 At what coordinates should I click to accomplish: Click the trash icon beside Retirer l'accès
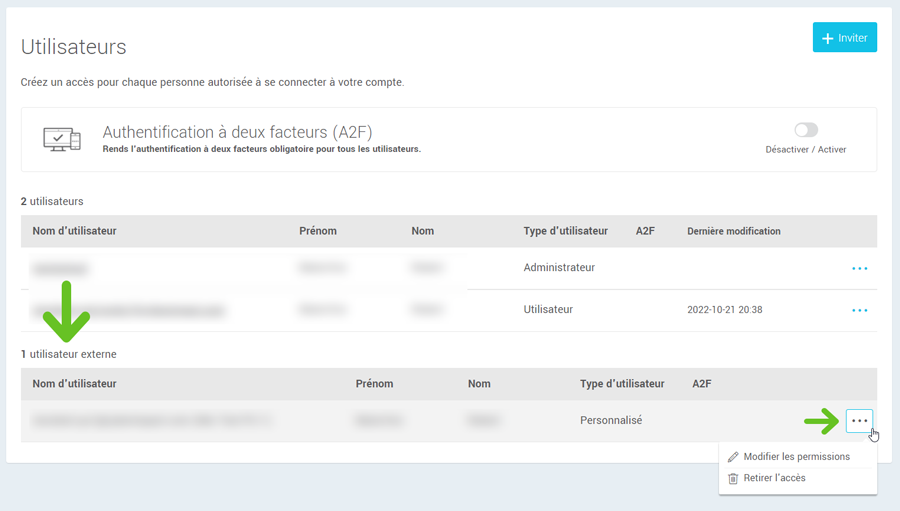click(733, 478)
